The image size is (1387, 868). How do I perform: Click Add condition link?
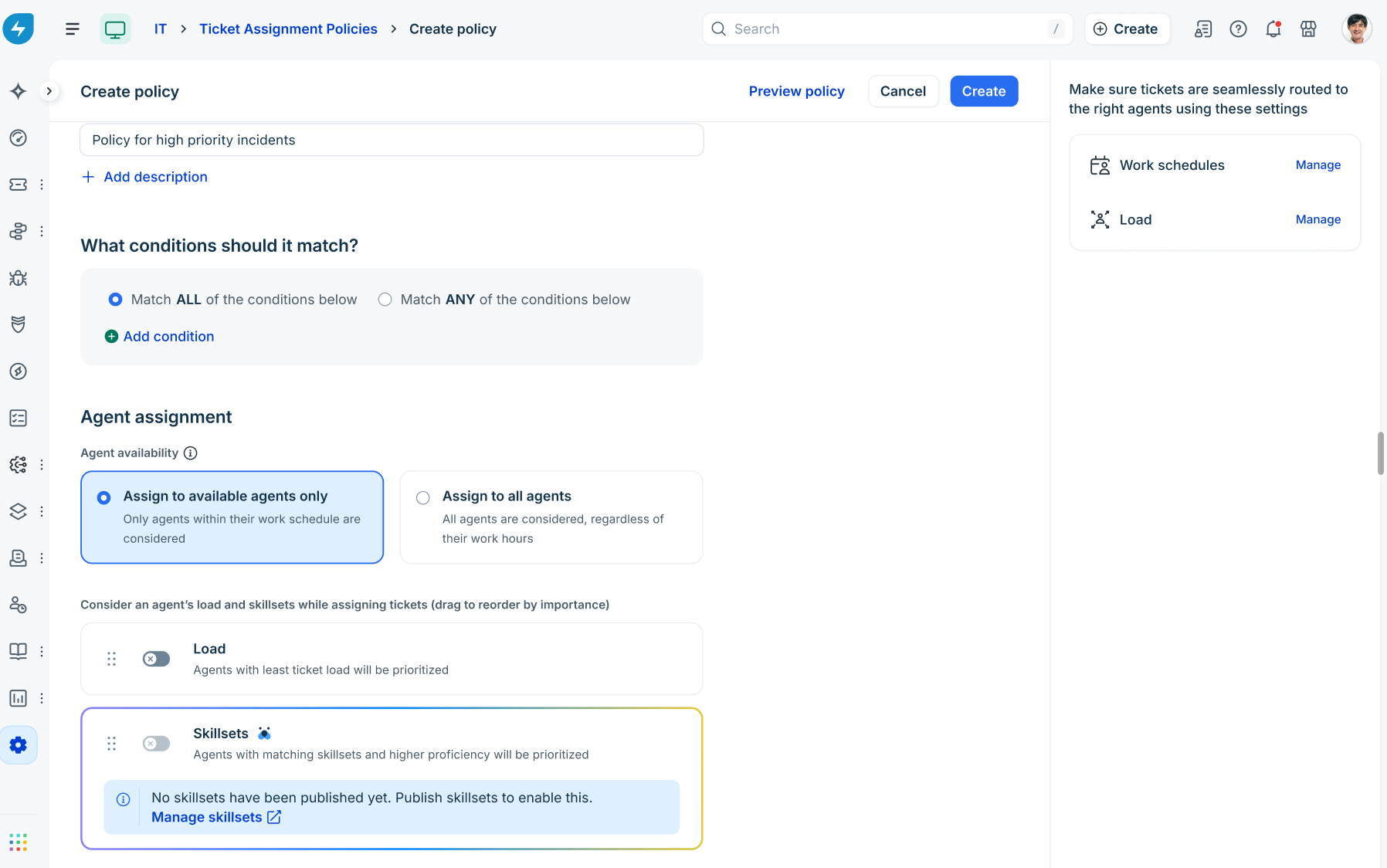pos(160,337)
